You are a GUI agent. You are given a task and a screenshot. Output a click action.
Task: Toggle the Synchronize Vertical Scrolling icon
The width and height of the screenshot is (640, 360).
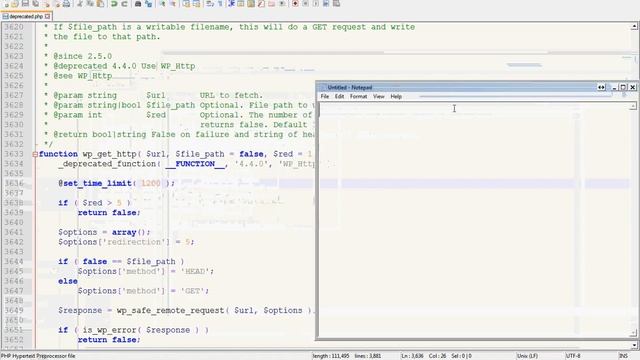coord(186,4)
